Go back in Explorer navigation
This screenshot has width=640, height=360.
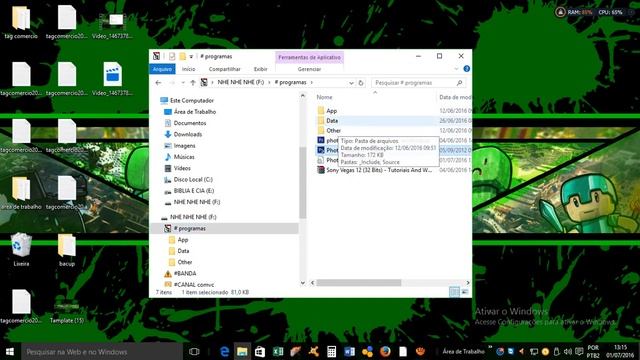pos(158,82)
